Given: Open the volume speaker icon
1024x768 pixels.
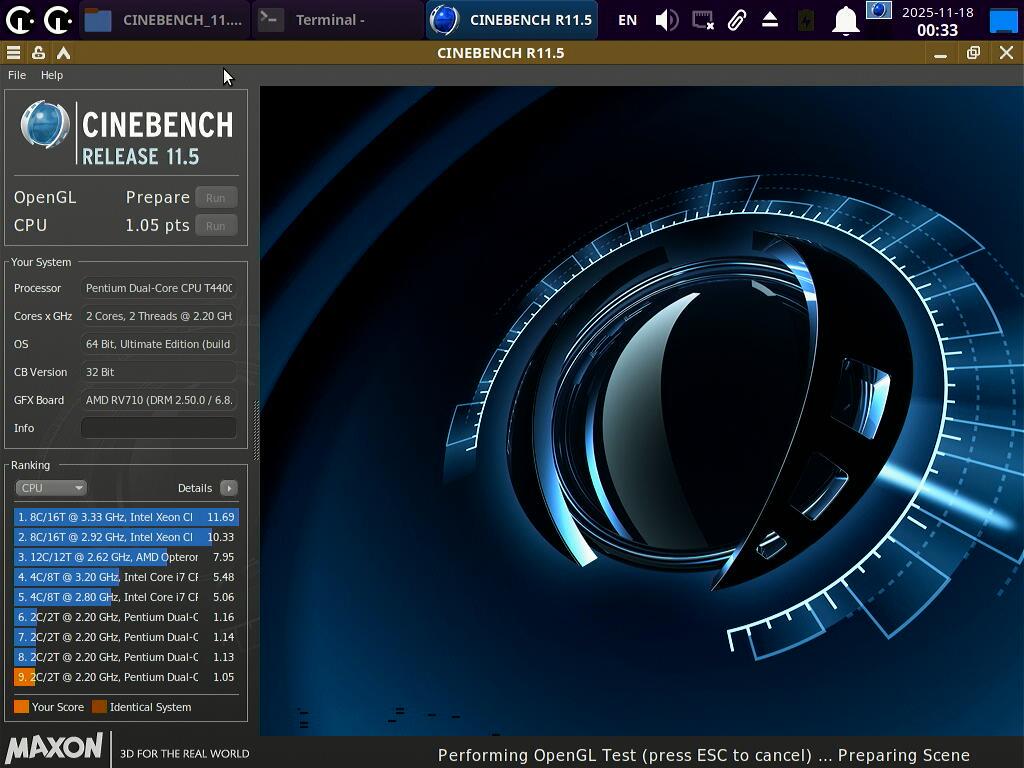Looking at the screenshot, I should coord(666,20).
